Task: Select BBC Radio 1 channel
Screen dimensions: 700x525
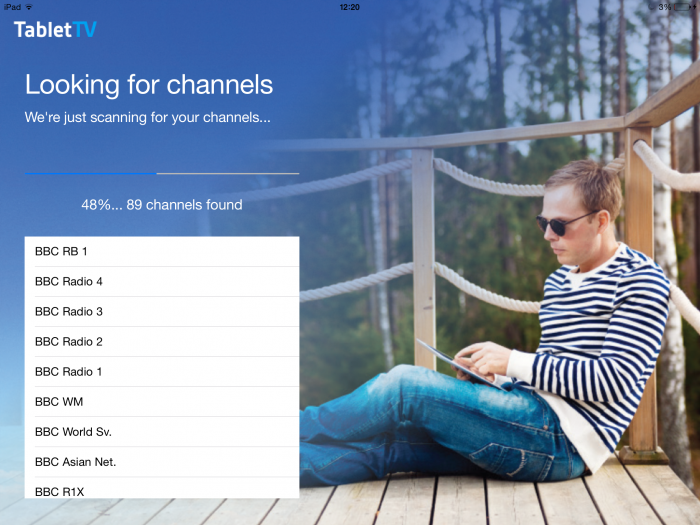Action: click(162, 372)
